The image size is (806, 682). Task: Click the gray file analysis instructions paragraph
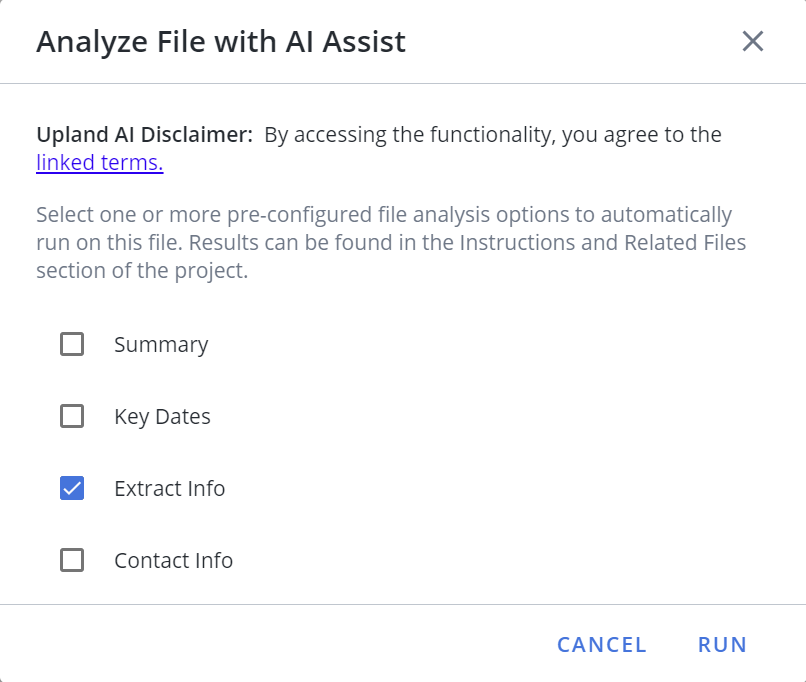point(391,242)
